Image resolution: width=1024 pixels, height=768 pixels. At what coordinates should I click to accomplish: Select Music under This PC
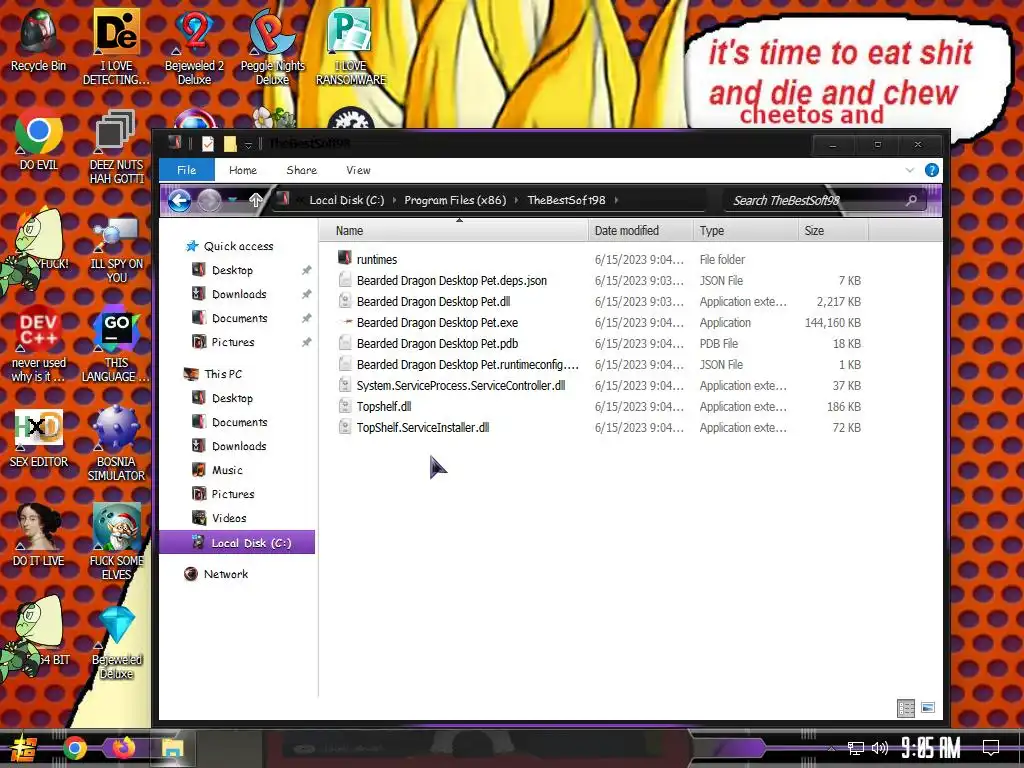(x=227, y=470)
